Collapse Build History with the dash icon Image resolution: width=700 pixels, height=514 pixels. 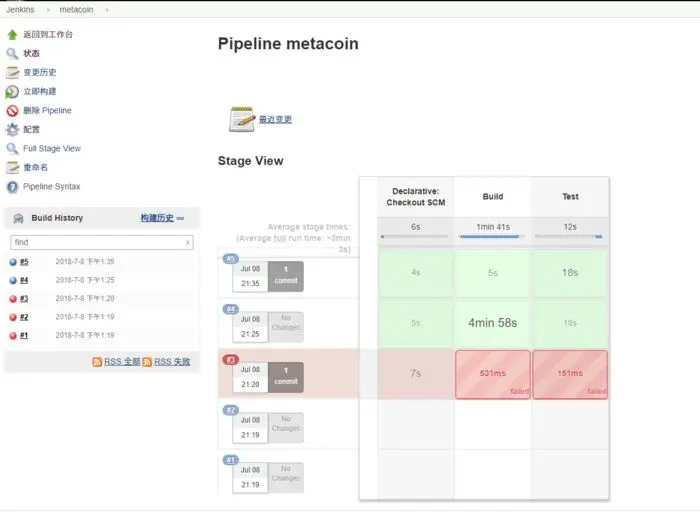pyautogui.click(x=180, y=218)
